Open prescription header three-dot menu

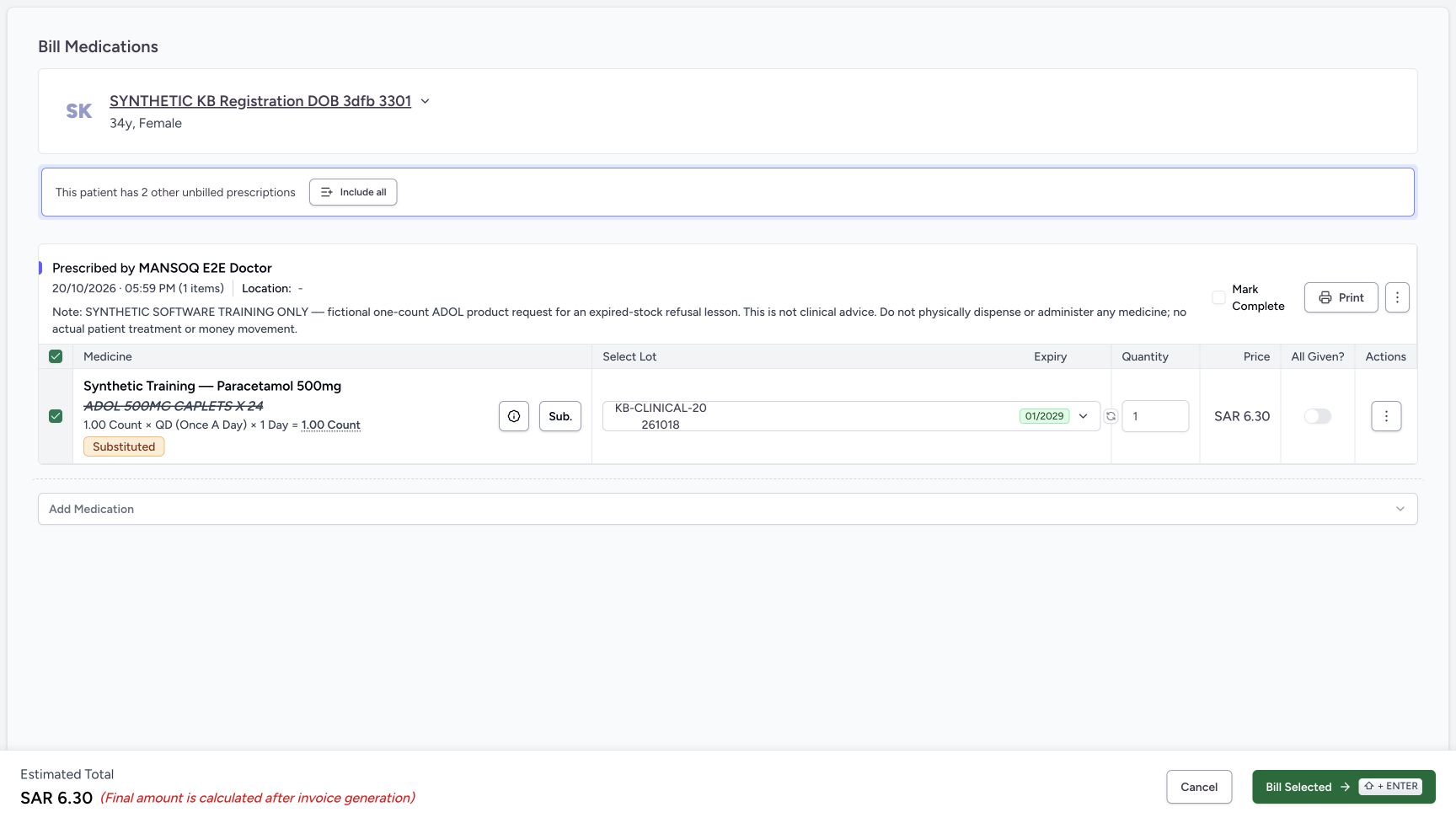pos(1397,297)
